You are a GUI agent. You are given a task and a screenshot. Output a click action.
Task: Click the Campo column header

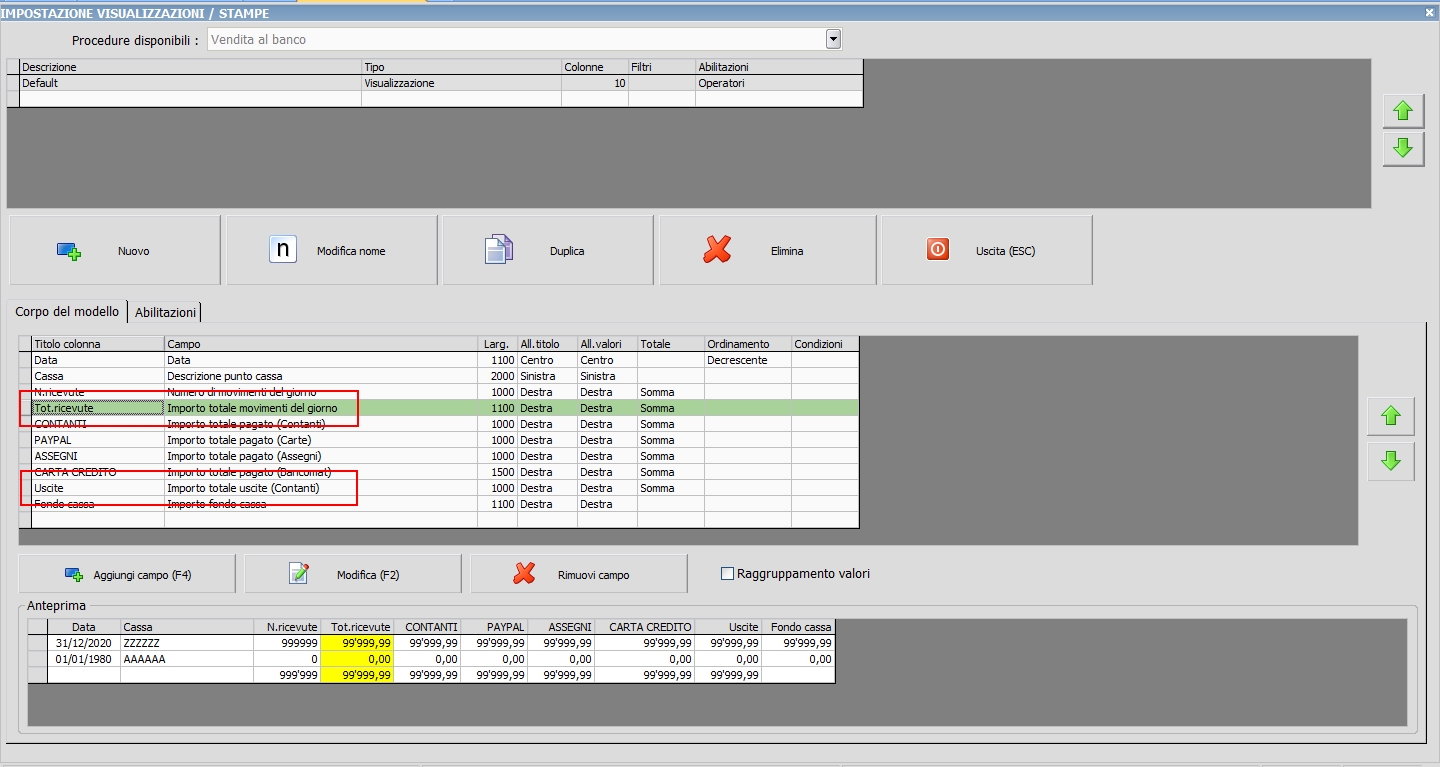[x=321, y=344]
